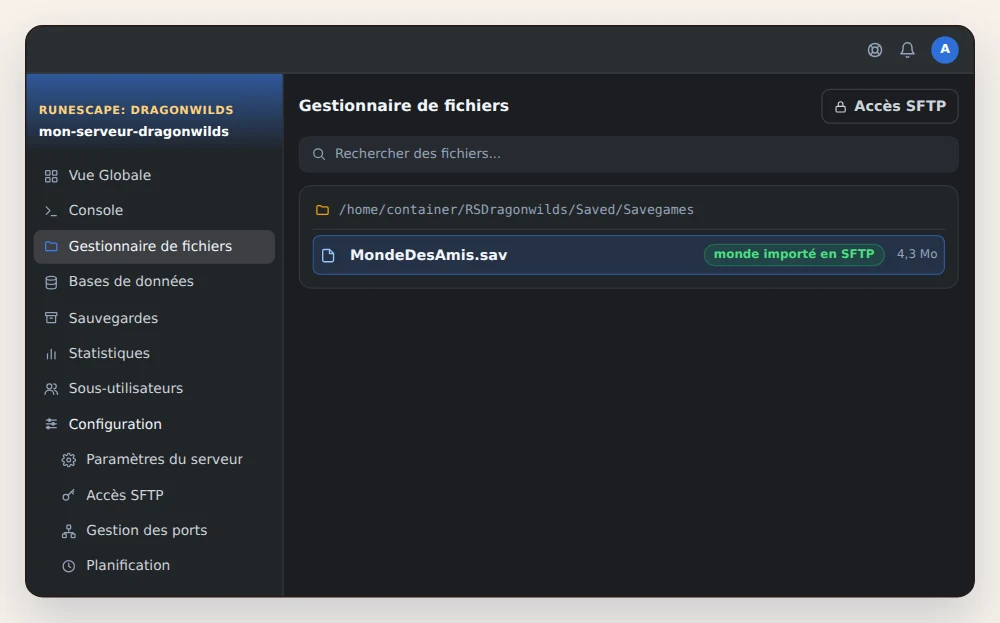Image resolution: width=1000 pixels, height=623 pixels.
Task: Click the path folder icon
Action: click(x=323, y=210)
